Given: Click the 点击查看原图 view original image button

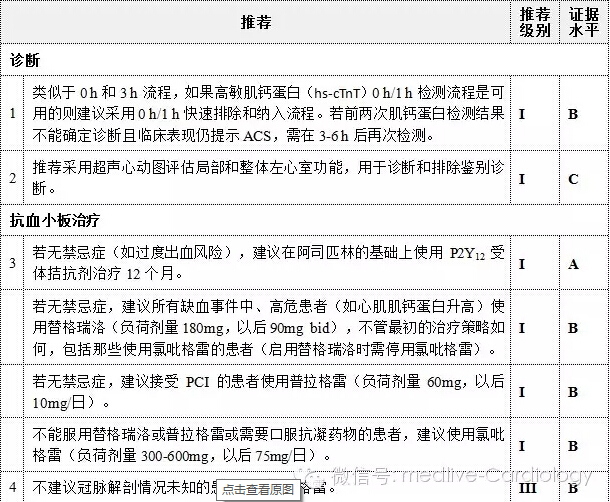Looking at the screenshot, I should point(258,489).
